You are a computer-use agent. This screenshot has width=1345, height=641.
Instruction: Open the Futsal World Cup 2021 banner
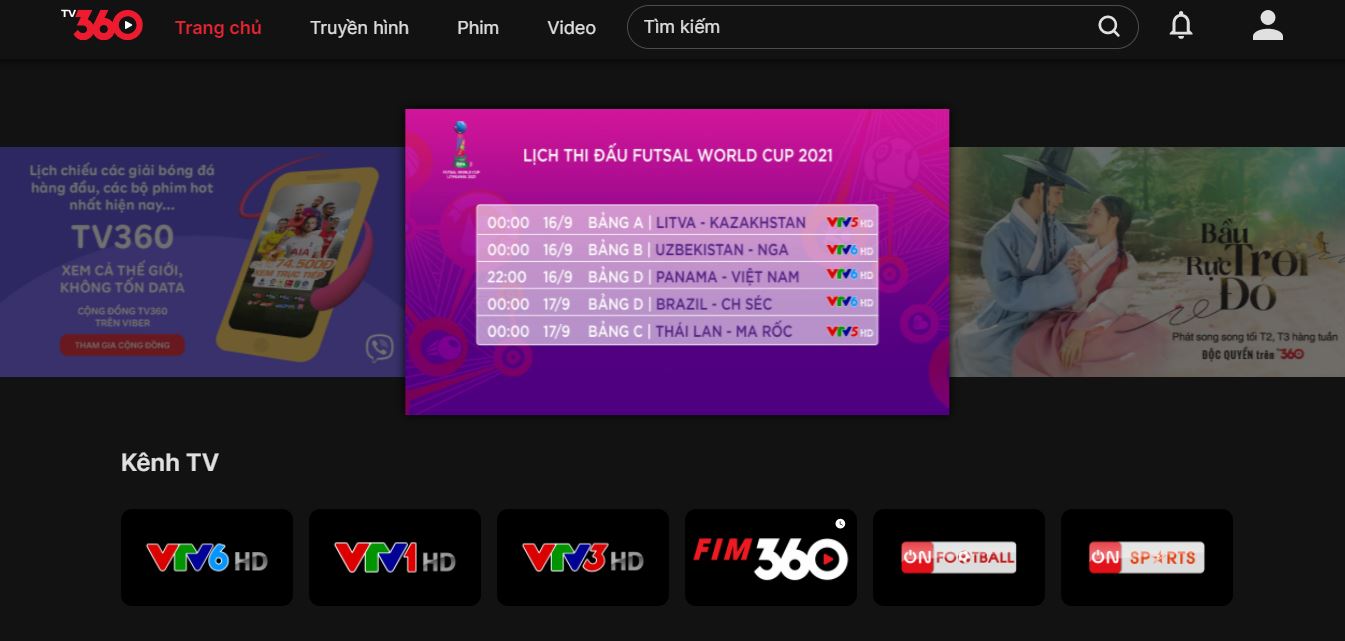coord(677,262)
